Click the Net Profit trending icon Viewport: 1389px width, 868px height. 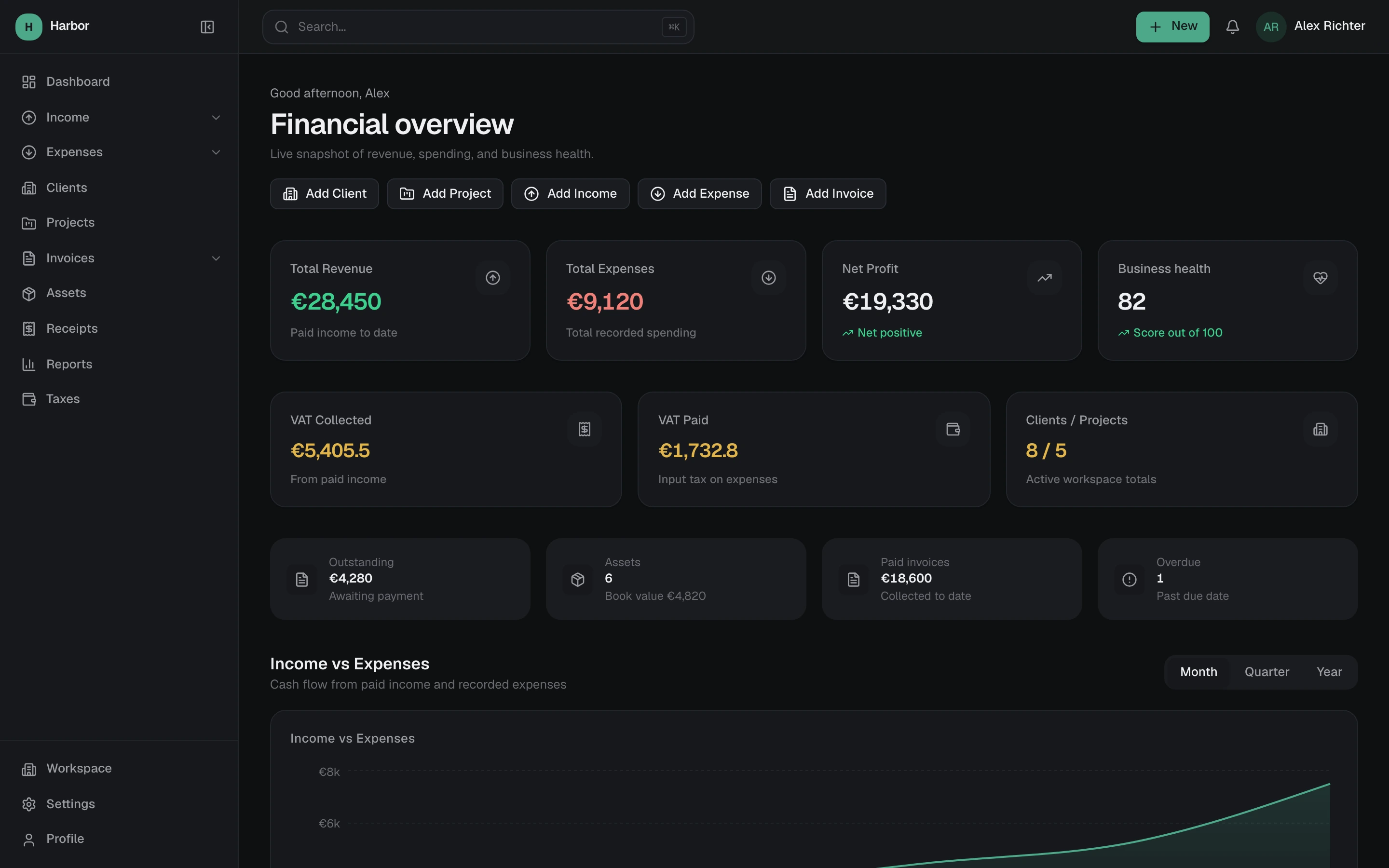(x=1044, y=278)
